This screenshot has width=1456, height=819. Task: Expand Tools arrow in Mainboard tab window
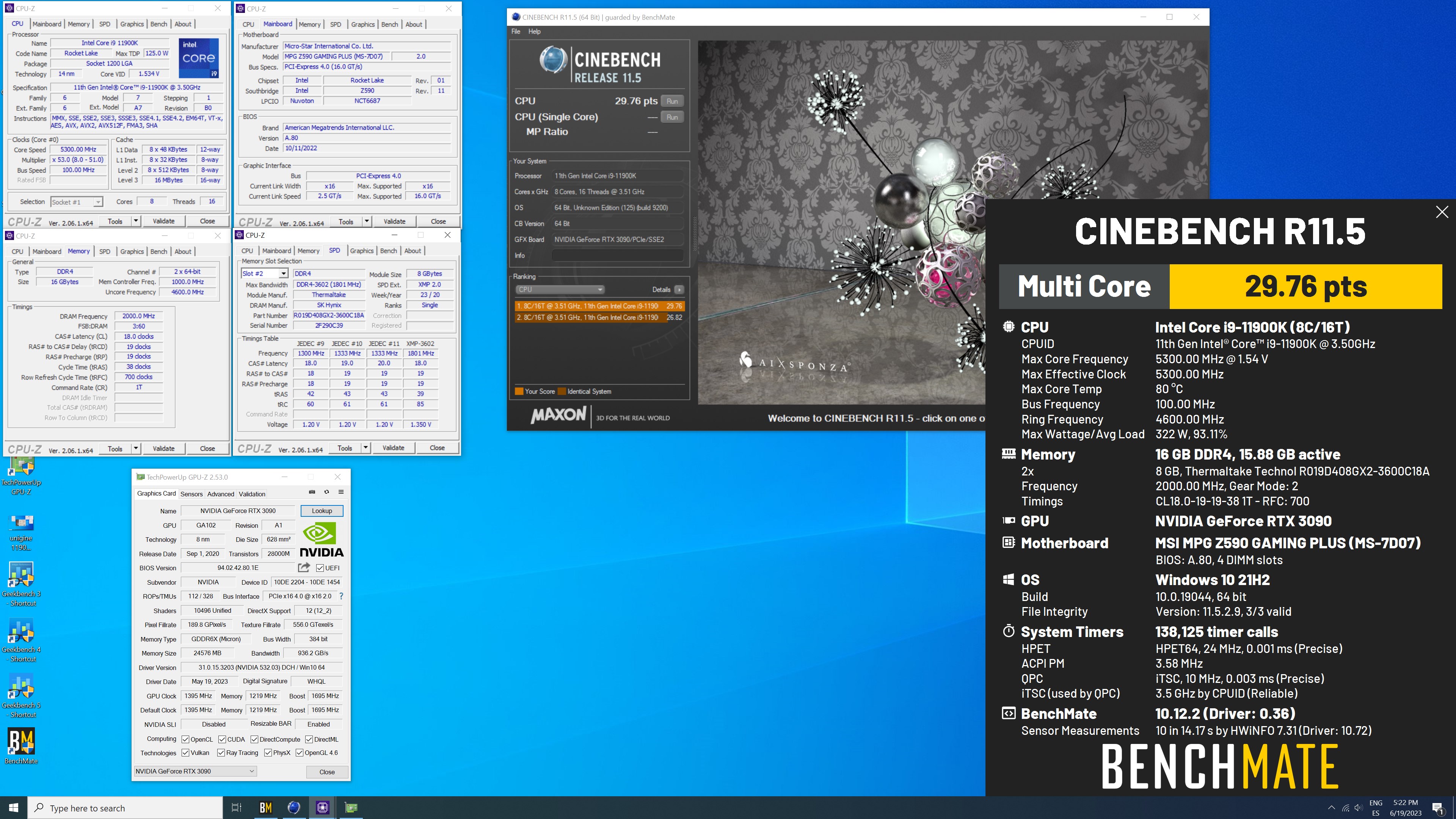[366, 221]
